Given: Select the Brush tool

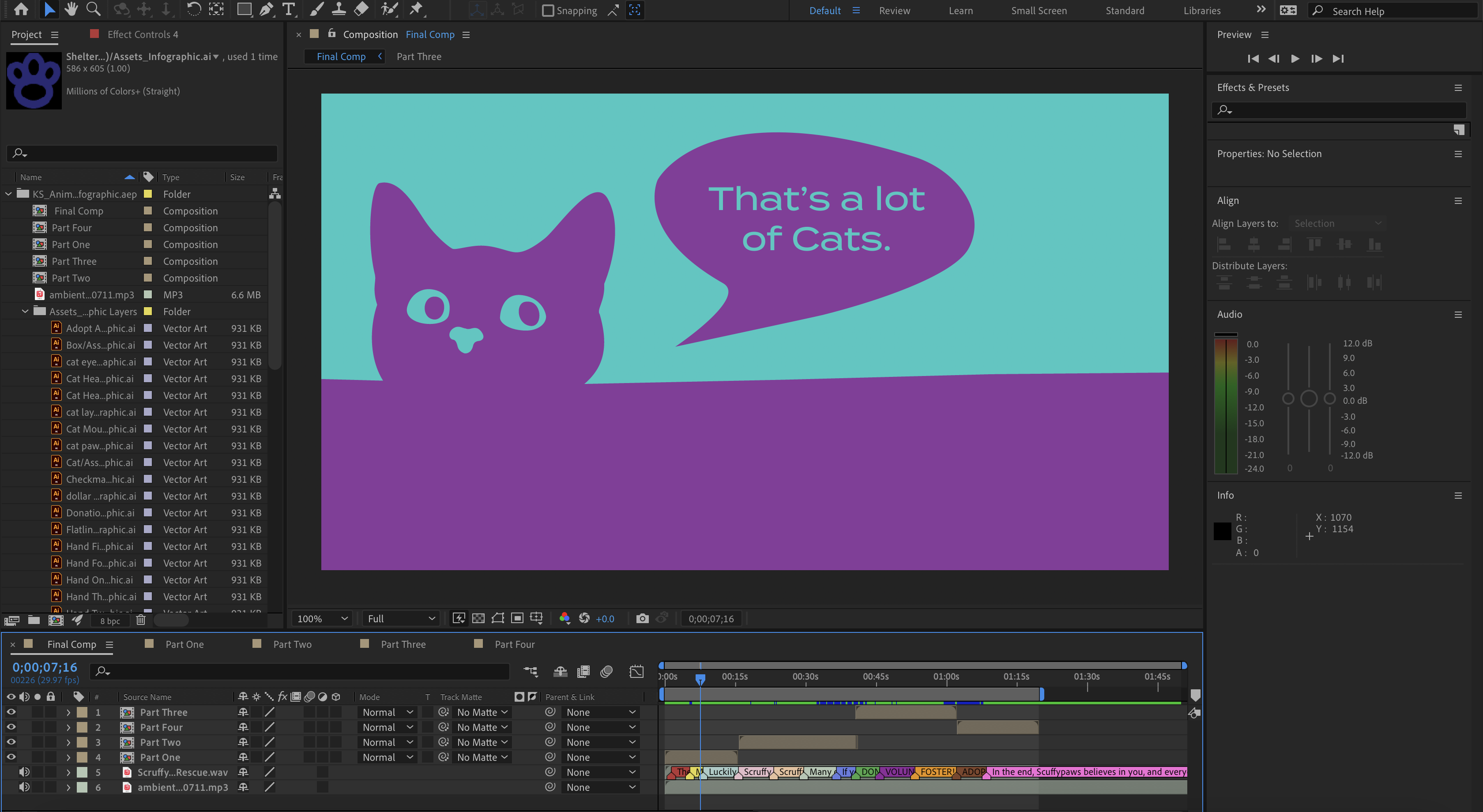Looking at the screenshot, I should click(316, 9).
